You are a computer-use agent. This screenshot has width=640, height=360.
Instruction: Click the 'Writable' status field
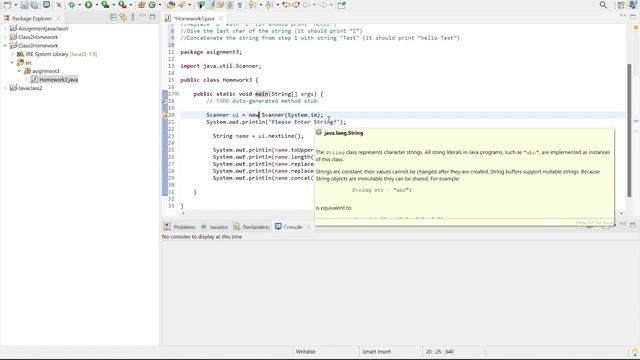pyautogui.click(x=305, y=351)
